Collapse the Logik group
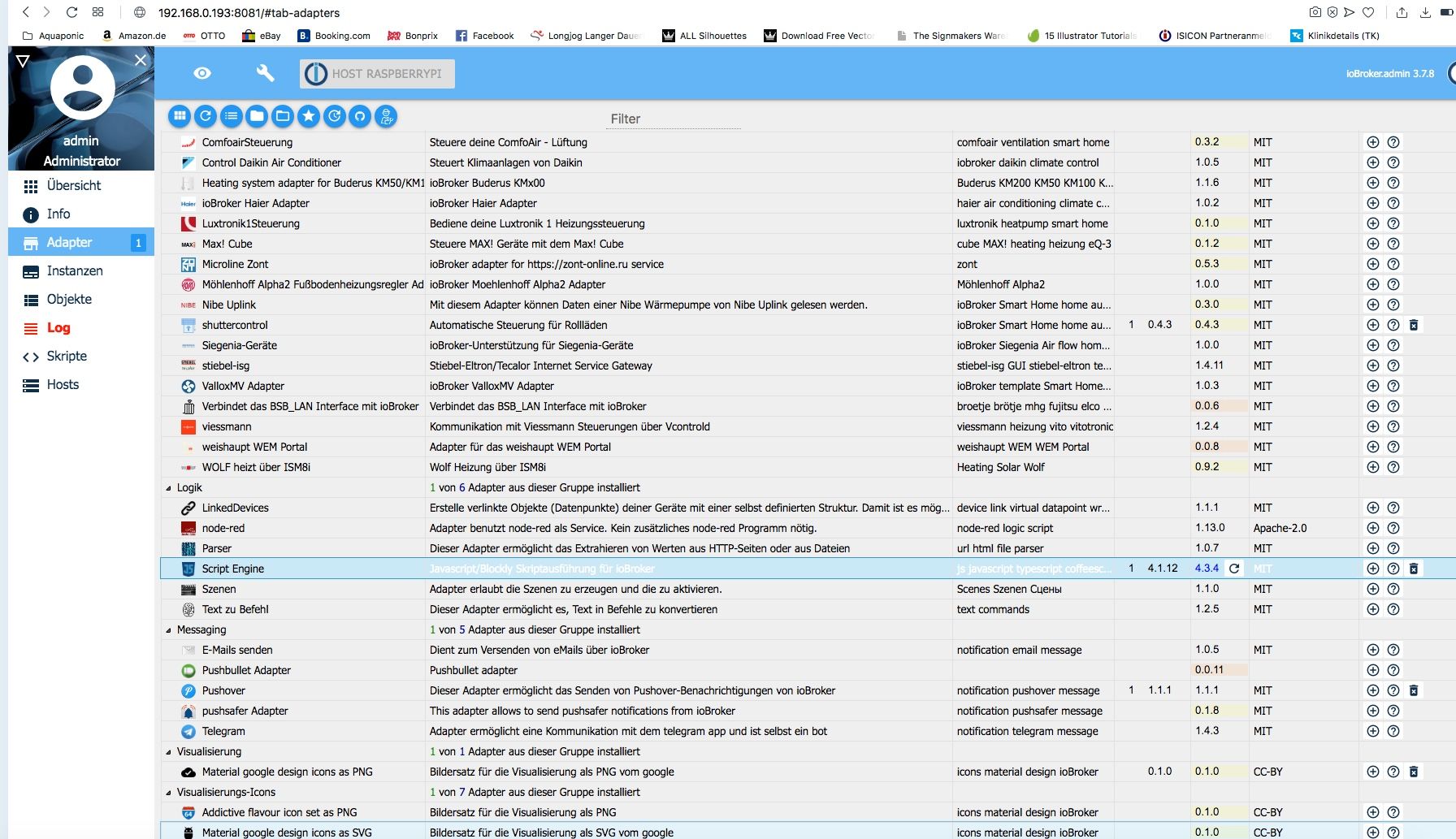 [169, 488]
